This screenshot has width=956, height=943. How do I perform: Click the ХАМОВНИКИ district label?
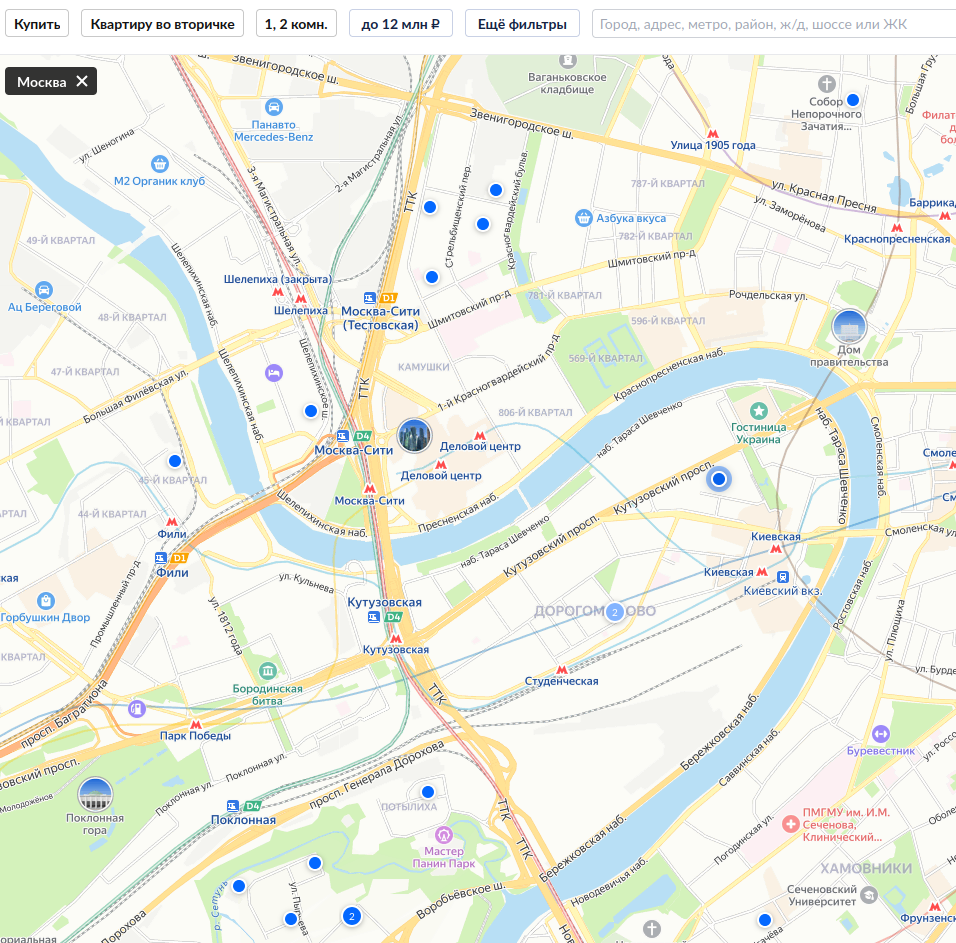click(x=866, y=868)
